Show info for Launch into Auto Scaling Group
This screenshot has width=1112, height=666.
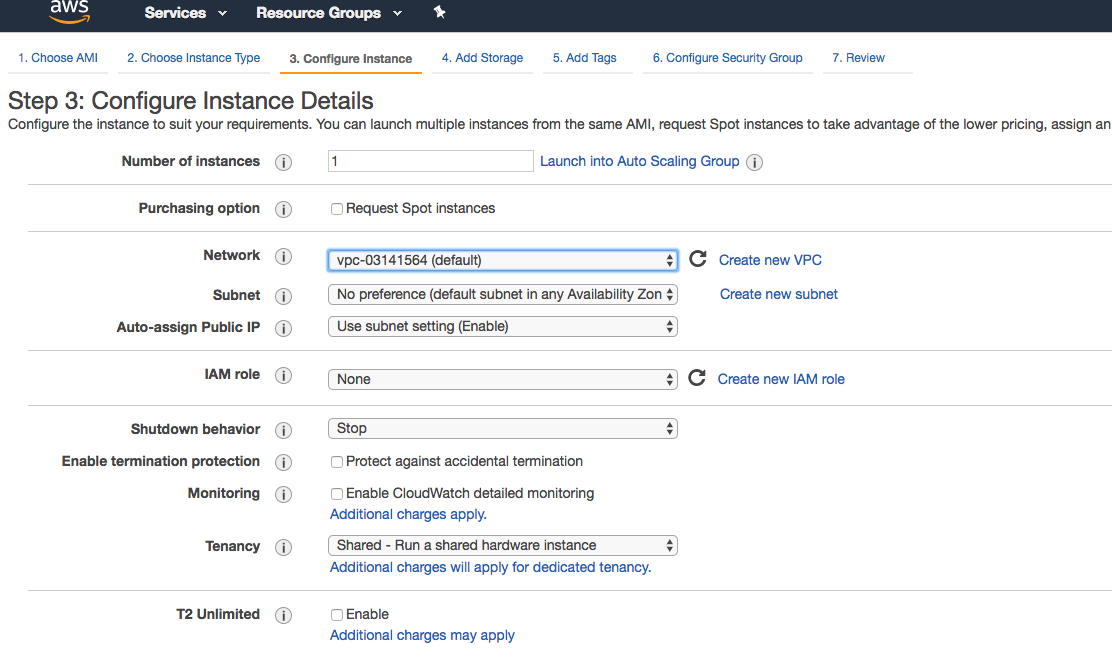755,162
